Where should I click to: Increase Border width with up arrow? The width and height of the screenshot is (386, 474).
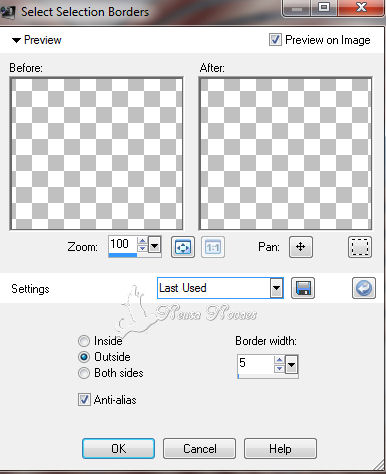click(279, 360)
